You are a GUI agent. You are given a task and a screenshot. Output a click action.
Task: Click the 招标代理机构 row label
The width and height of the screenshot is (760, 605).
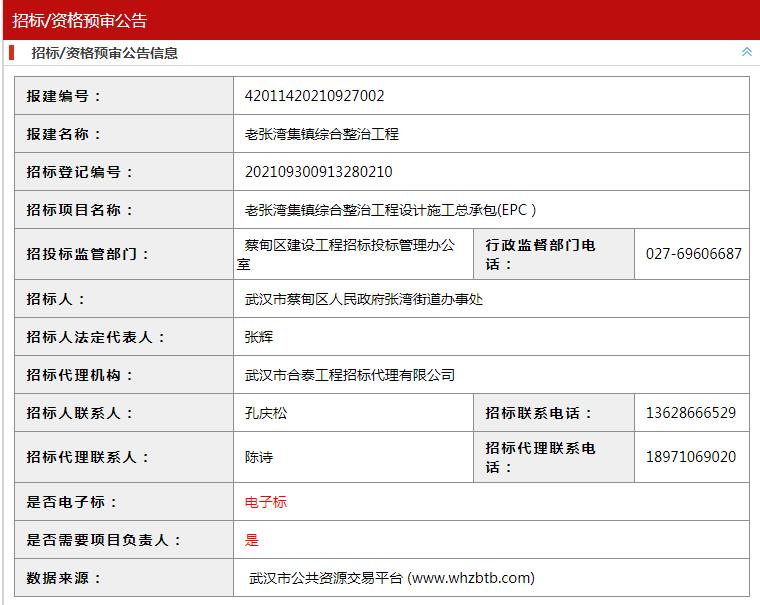(80, 375)
